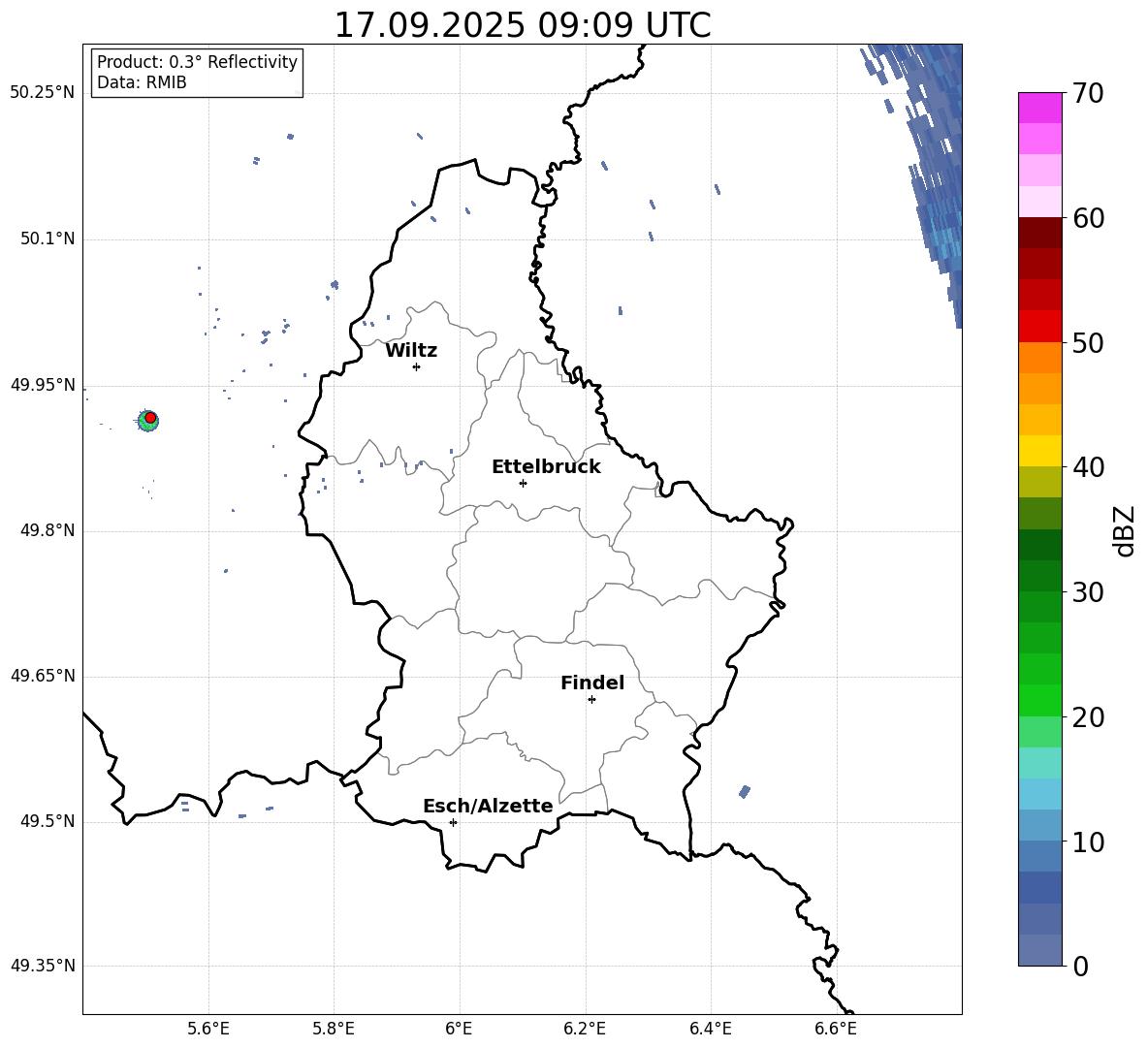Image resolution: width=1148 pixels, height=1048 pixels.
Task: Click the small blue echo southeast of Findel
Action: [745, 791]
